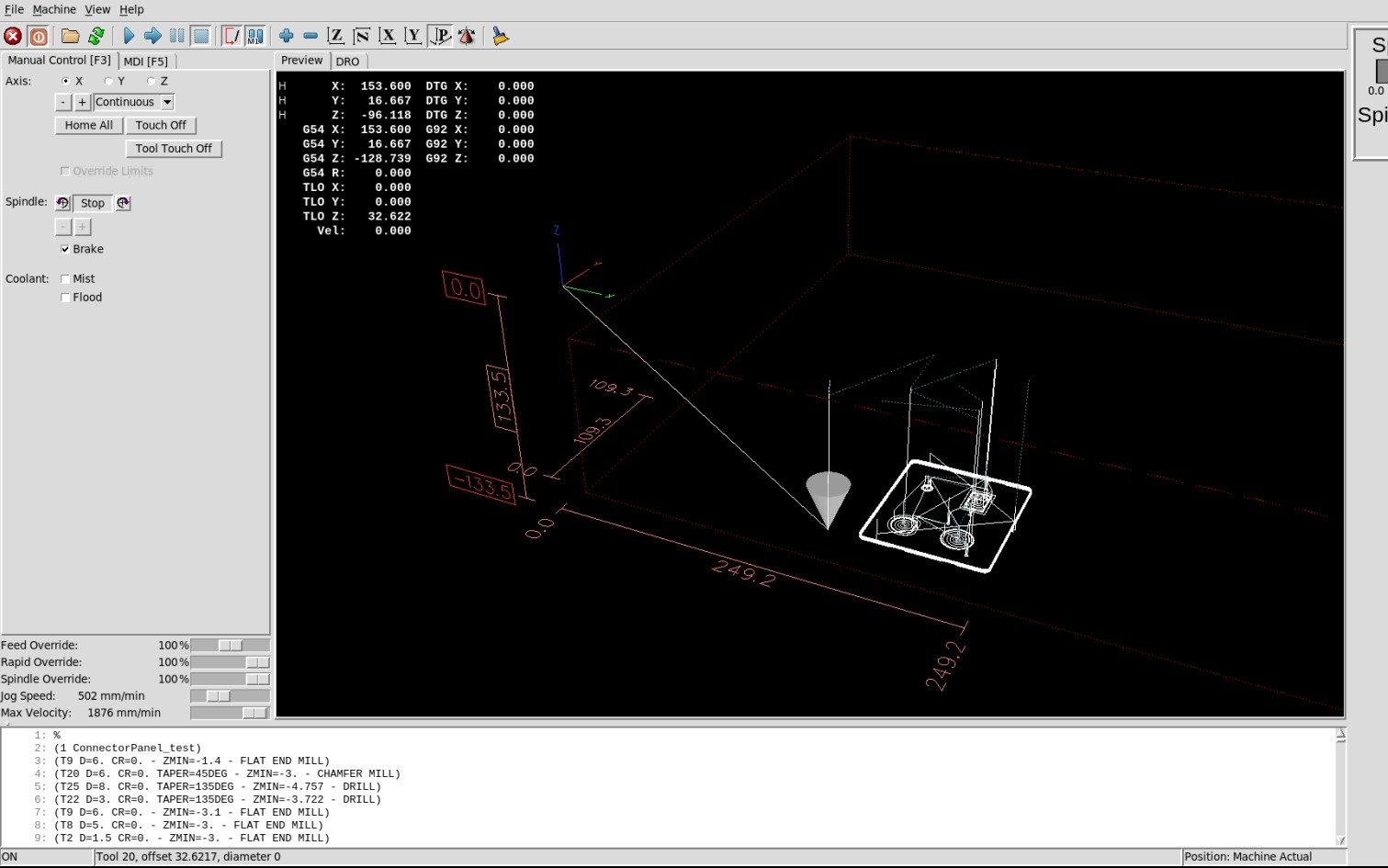The image size is (1388, 868).
Task: Clear live plot with broom icon
Action: [x=500, y=36]
